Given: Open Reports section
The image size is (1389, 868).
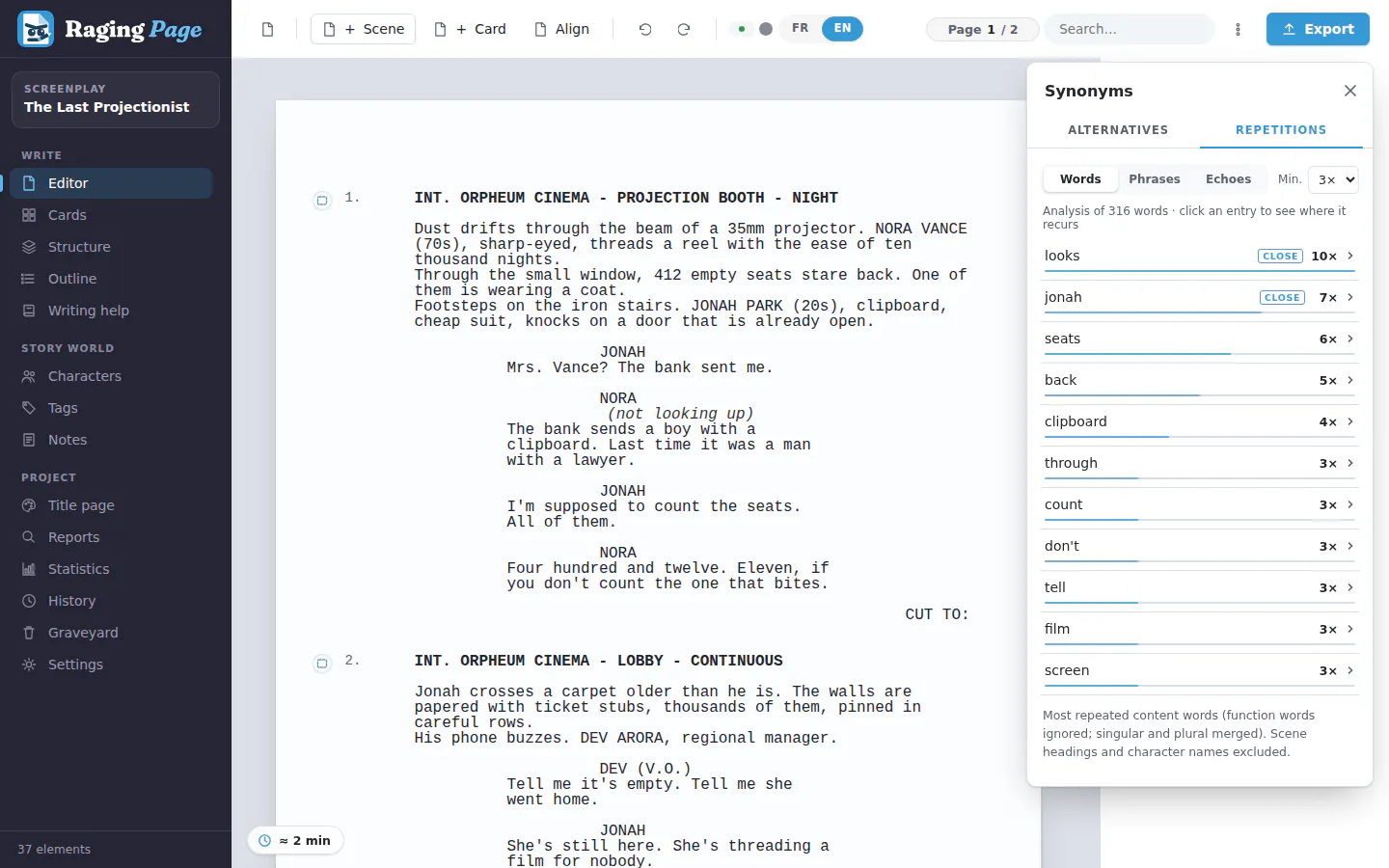Looking at the screenshot, I should click(111, 537).
